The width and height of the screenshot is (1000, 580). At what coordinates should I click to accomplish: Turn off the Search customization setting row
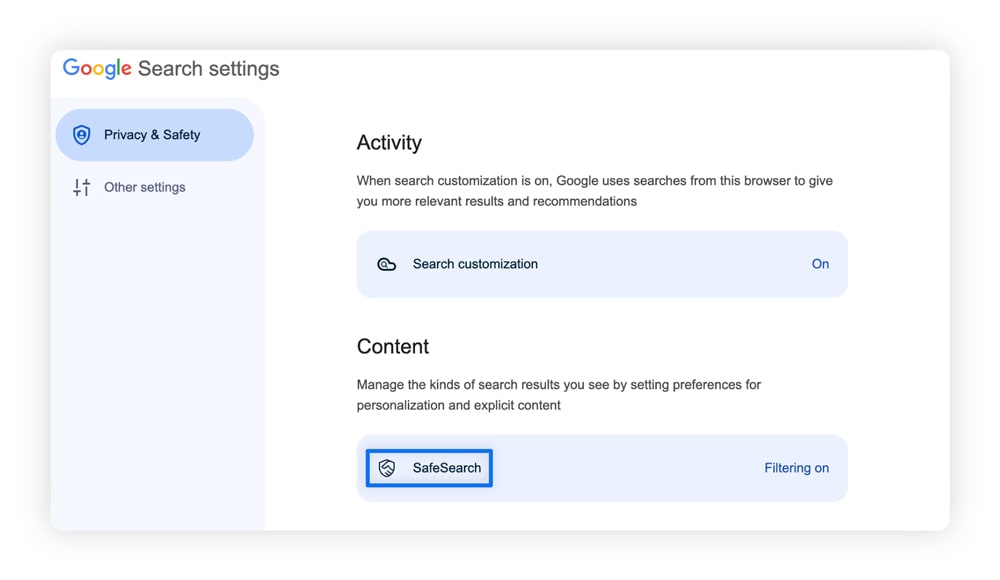pyautogui.click(x=602, y=264)
